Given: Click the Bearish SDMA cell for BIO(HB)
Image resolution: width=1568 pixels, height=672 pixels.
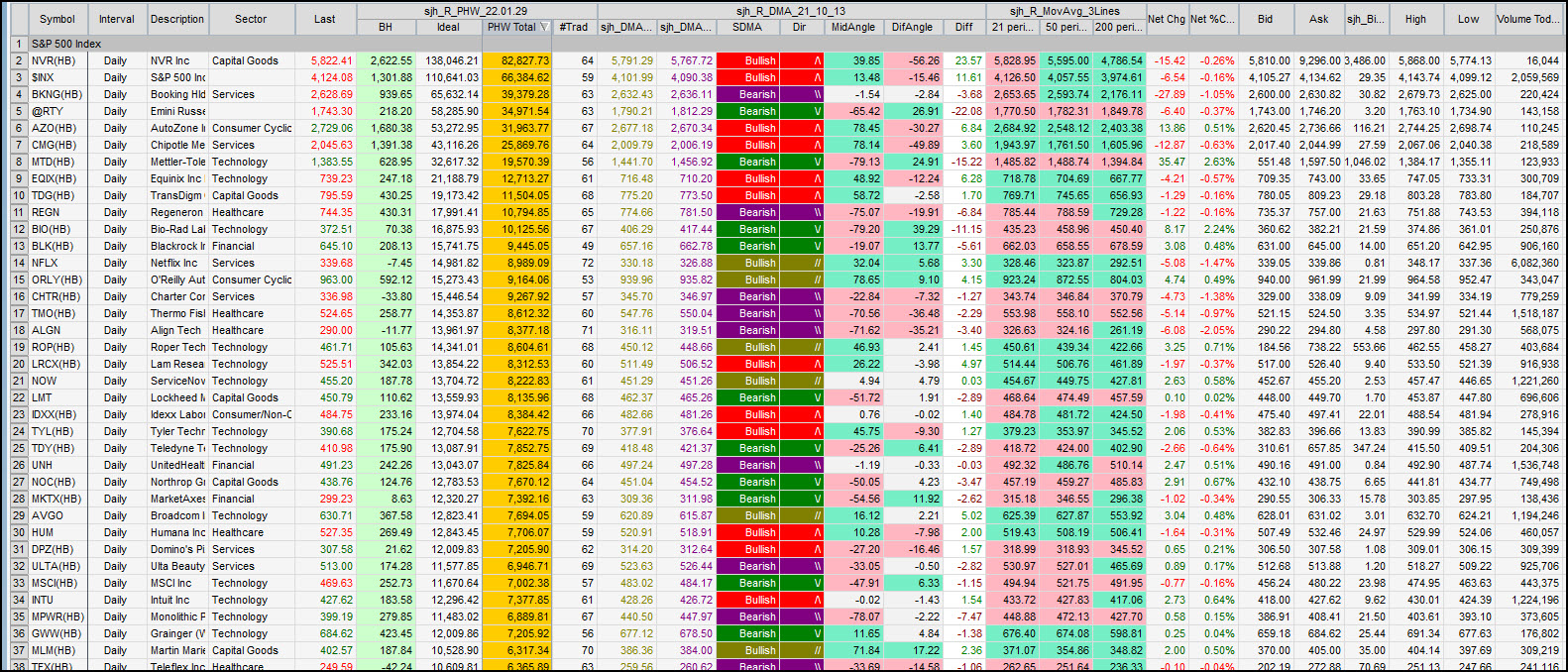Looking at the screenshot, I should click(x=748, y=229).
